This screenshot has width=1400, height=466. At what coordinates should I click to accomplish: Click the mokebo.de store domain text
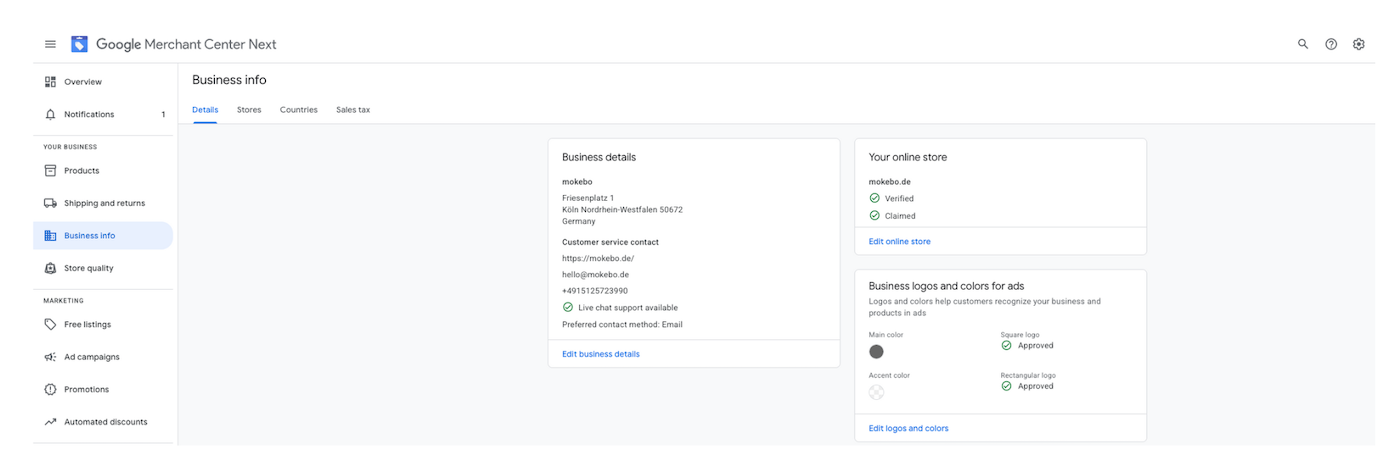coord(890,182)
